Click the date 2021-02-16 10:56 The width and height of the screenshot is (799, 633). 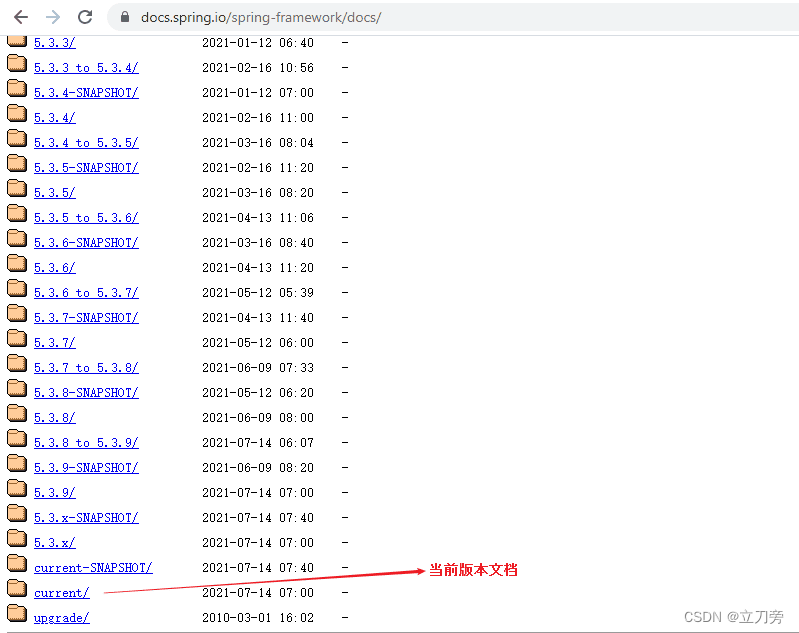[x=258, y=68]
